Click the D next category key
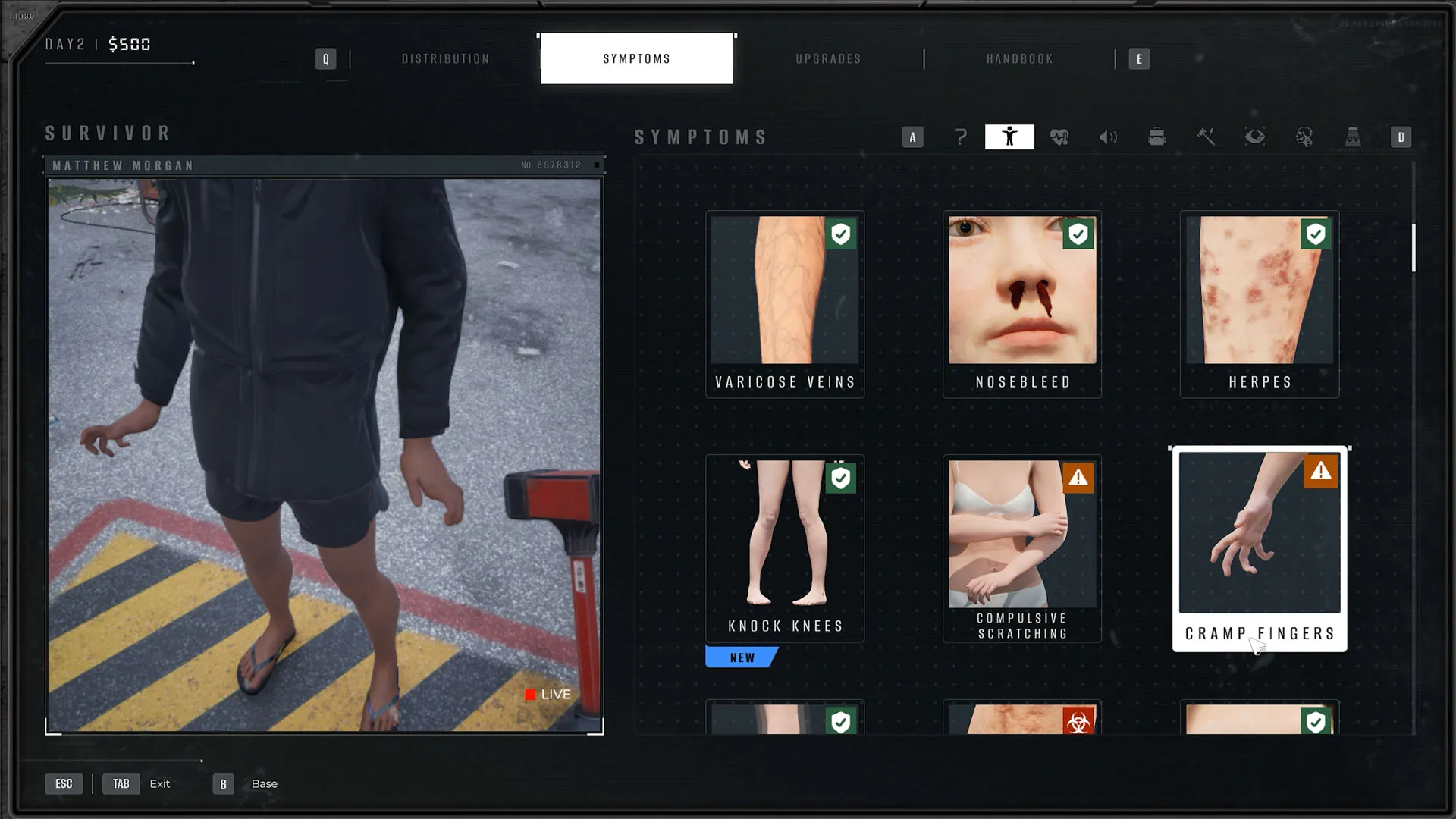This screenshot has height=819, width=1456. point(1401,137)
